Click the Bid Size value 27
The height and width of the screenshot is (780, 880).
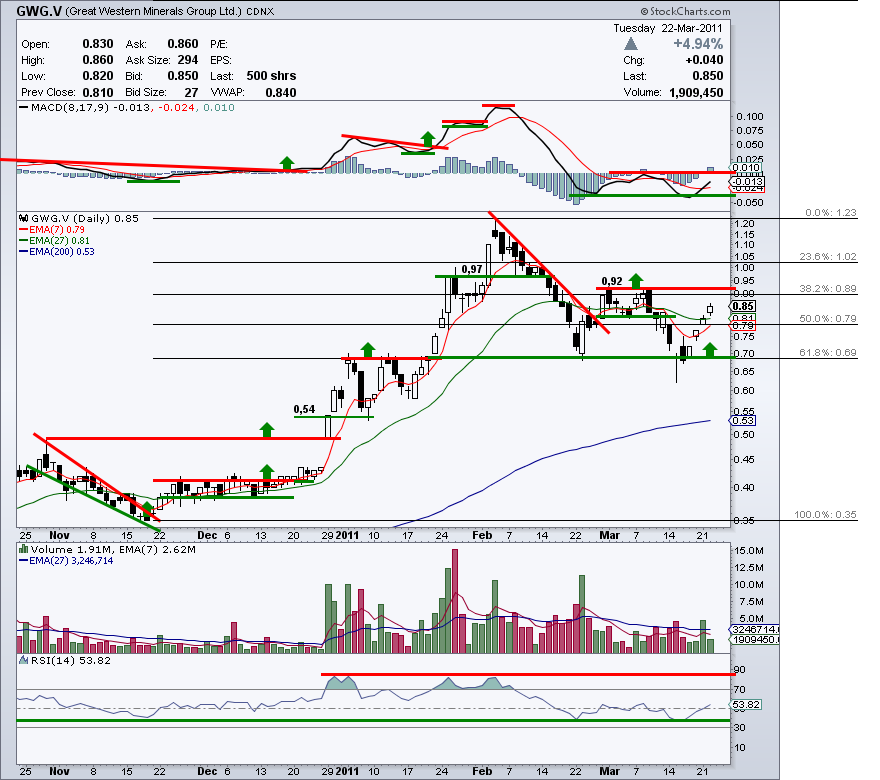[191, 93]
